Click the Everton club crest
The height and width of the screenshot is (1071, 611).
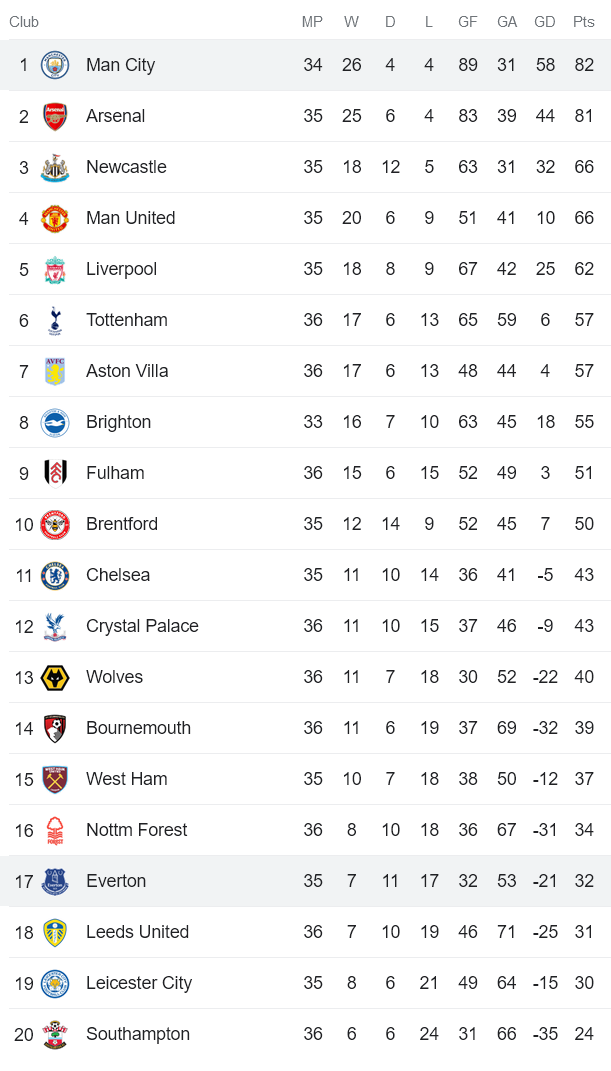pyautogui.click(x=55, y=881)
